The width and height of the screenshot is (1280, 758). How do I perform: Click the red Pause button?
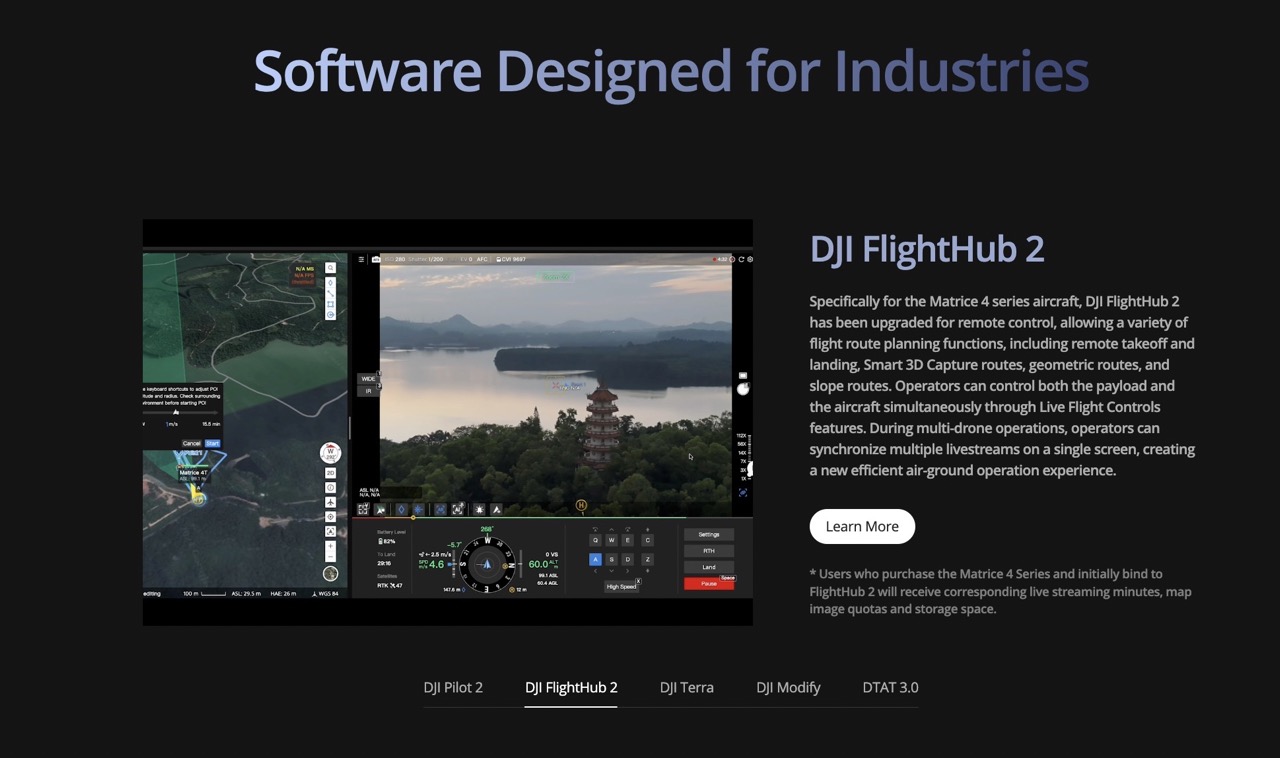tap(709, 584)
